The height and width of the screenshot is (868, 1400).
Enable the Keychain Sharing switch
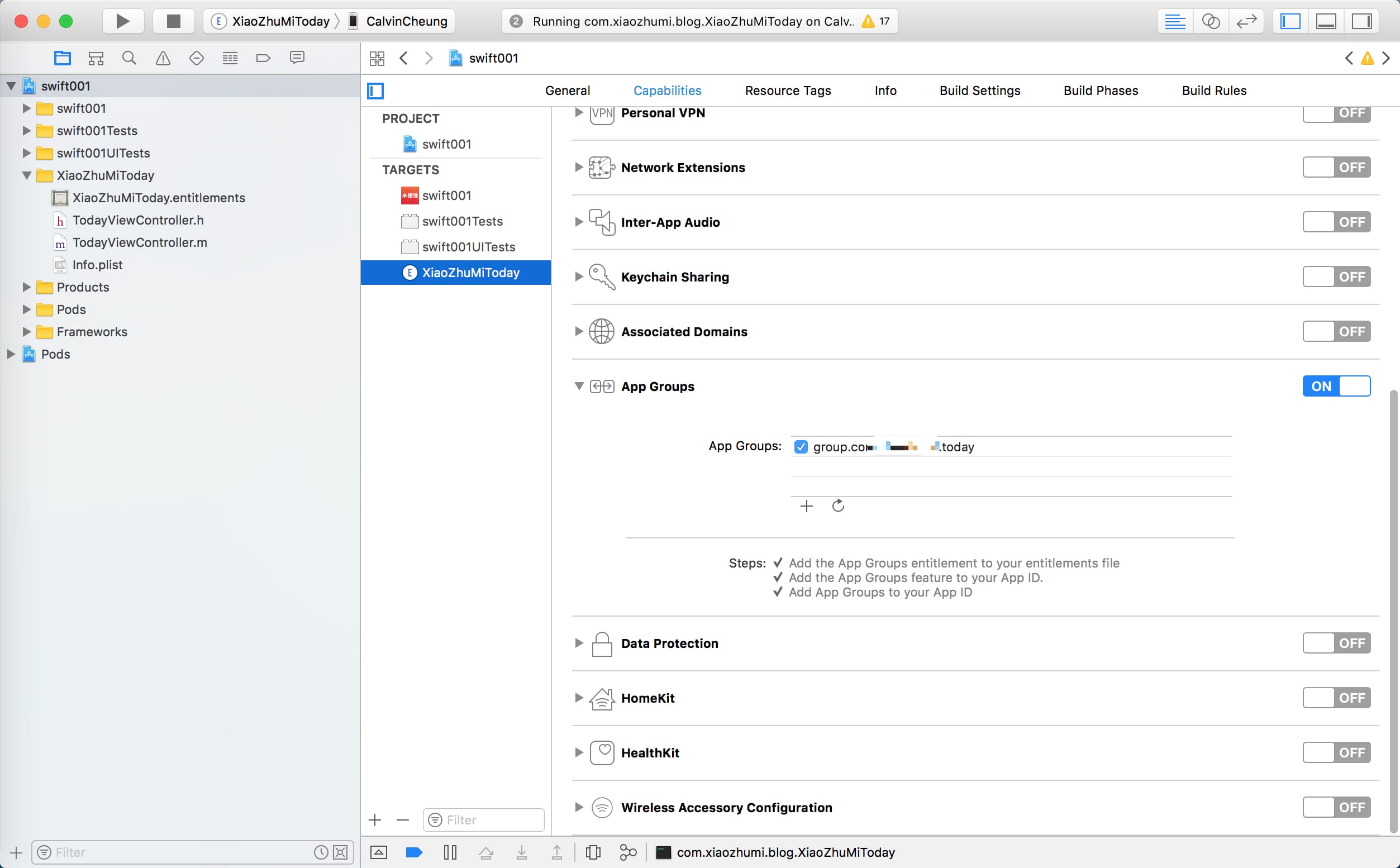click(1336, 276)
